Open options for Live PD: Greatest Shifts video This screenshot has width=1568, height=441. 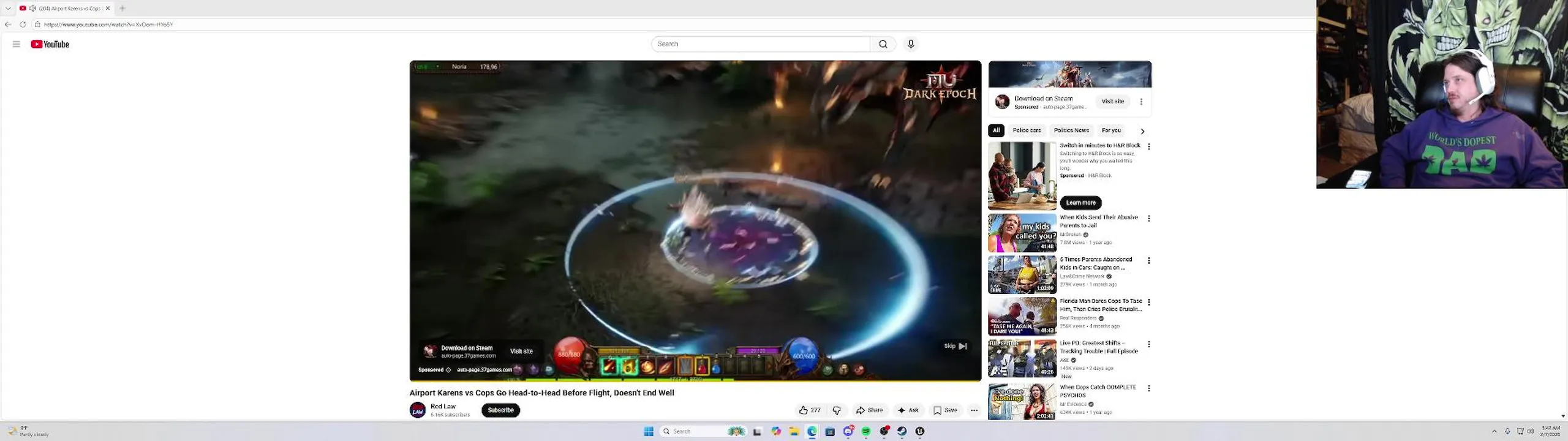click(1149, 344)
